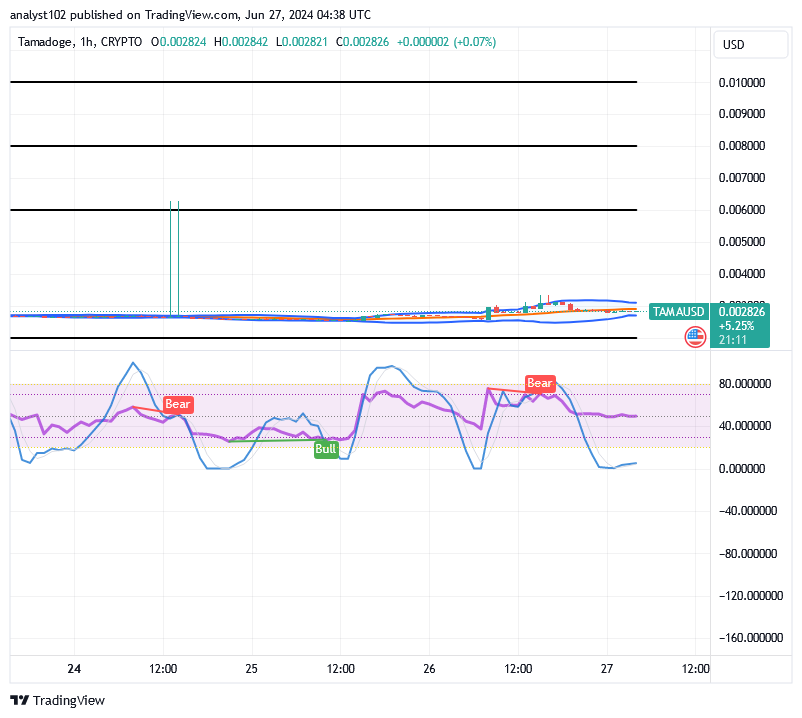
Task: Click the −120.000000 indicator axis label
Action: click(750, 596)
